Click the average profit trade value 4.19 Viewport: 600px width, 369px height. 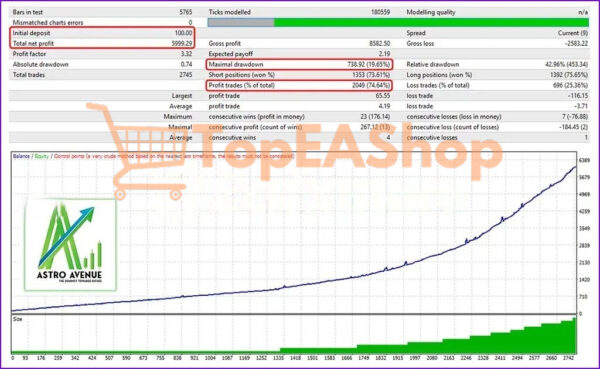coord(384,106)
